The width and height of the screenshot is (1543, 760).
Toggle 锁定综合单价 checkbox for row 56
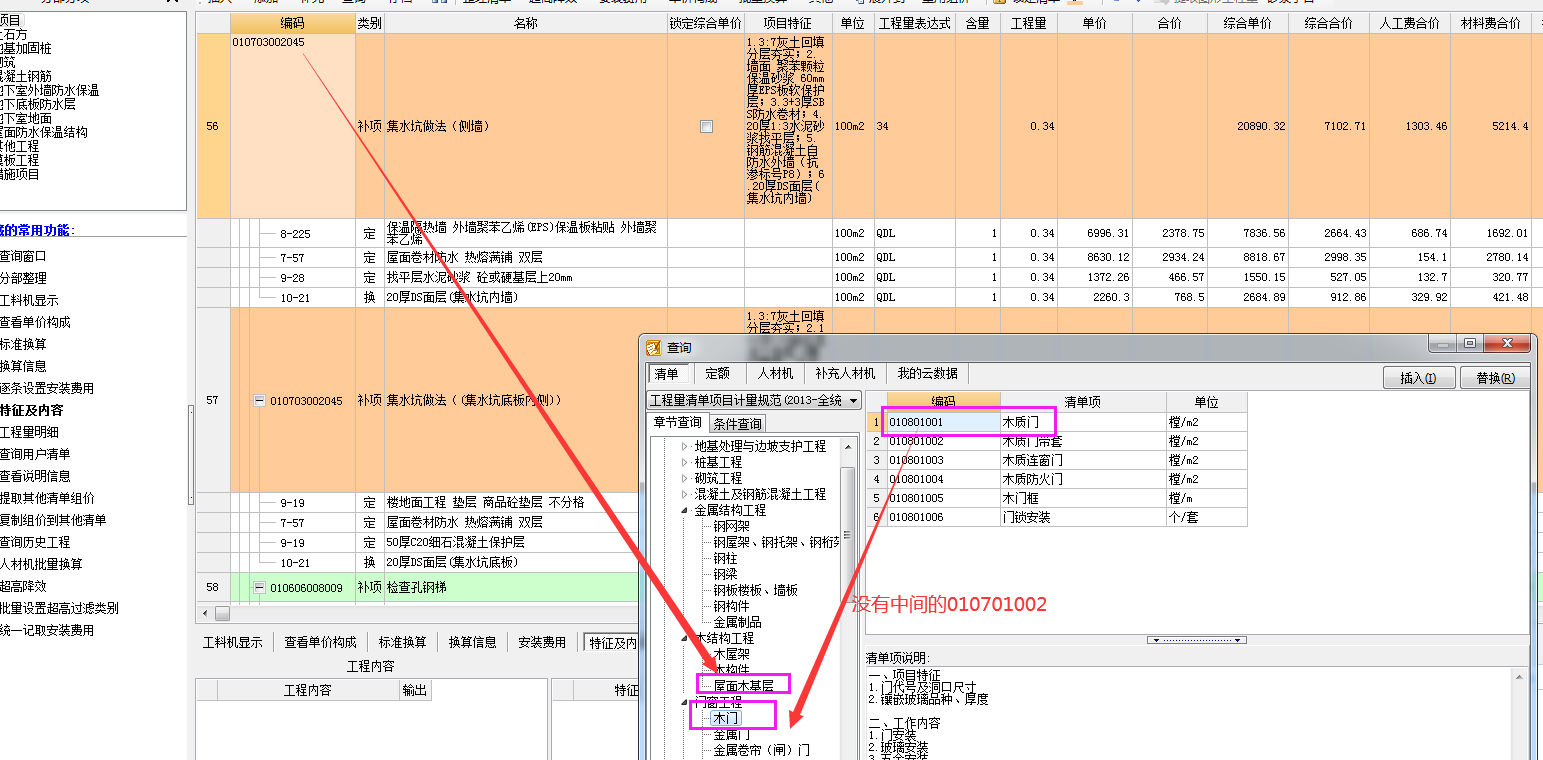[707, 126]
